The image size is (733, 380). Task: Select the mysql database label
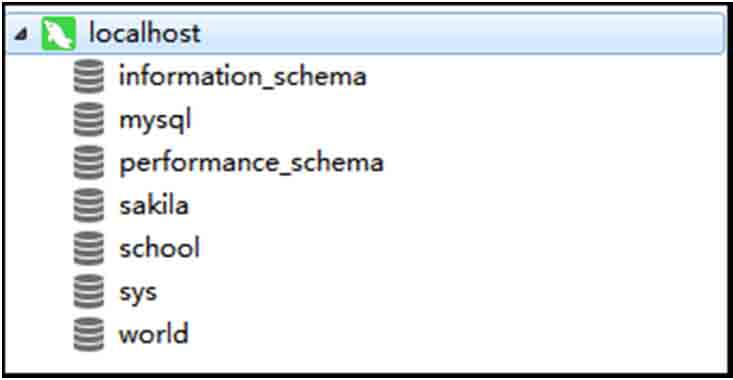click(155, 120)
